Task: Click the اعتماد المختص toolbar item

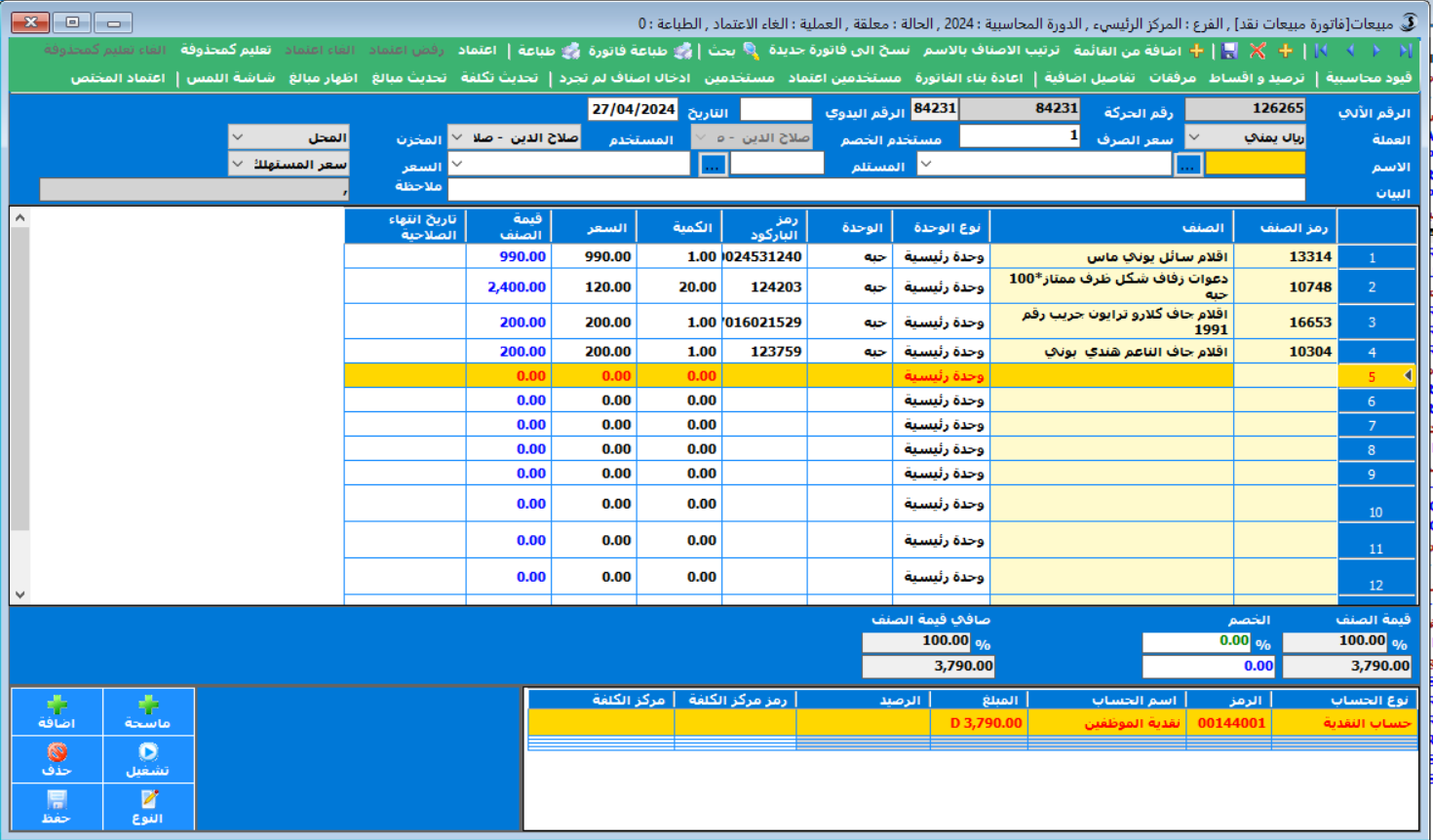Action: point(118,78)
